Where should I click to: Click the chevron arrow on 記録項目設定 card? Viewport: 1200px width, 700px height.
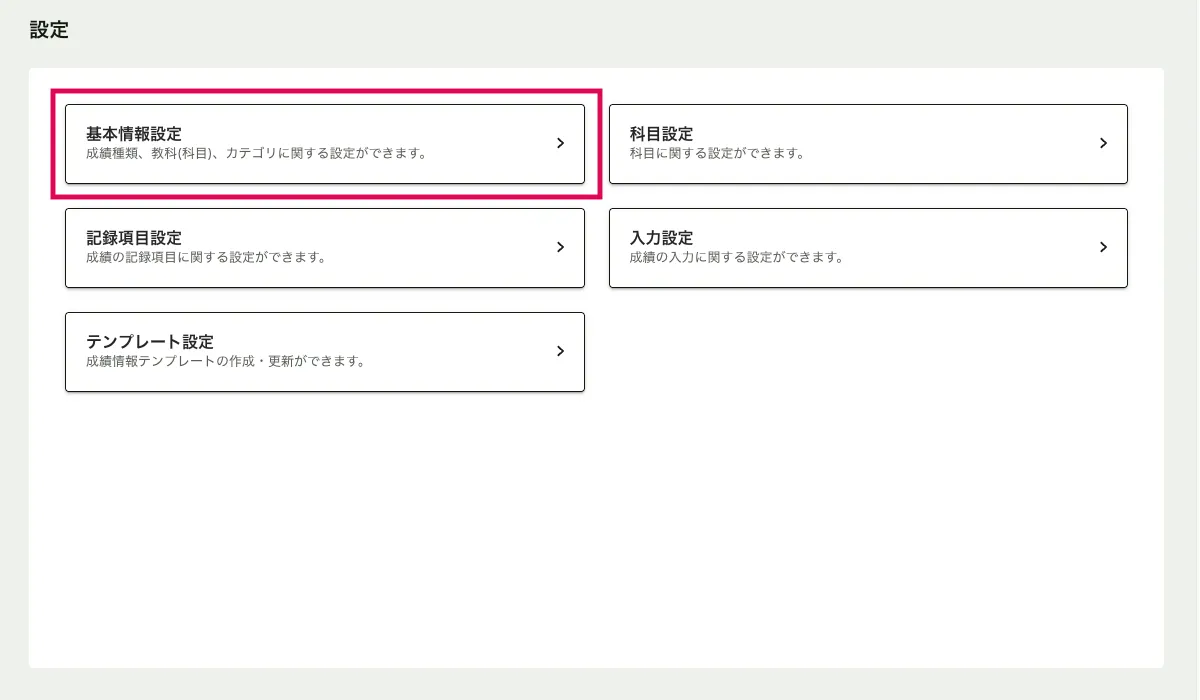pyautogui.click(x=560, y=247)
